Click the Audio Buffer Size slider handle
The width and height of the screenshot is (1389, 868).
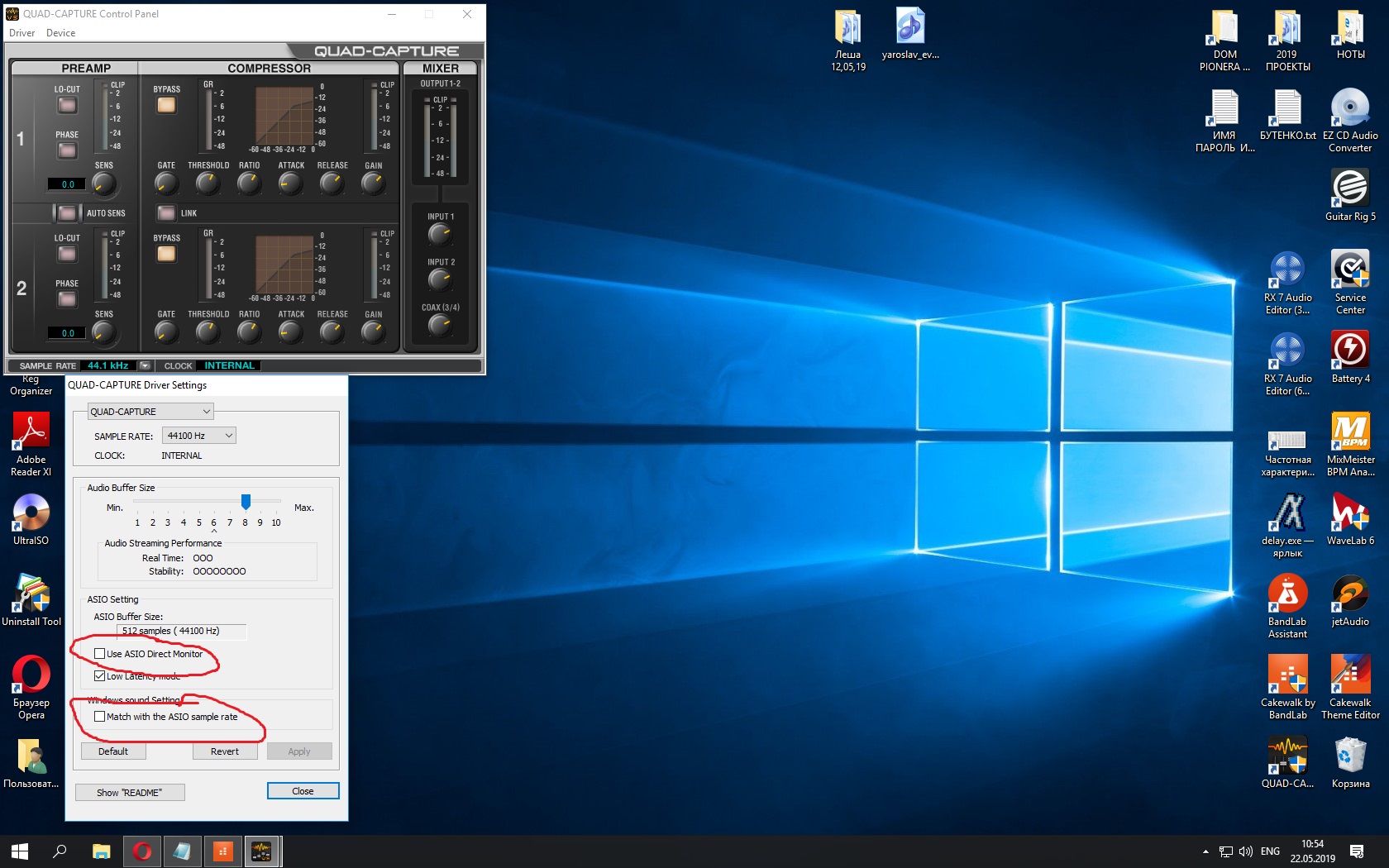point(246,502)
